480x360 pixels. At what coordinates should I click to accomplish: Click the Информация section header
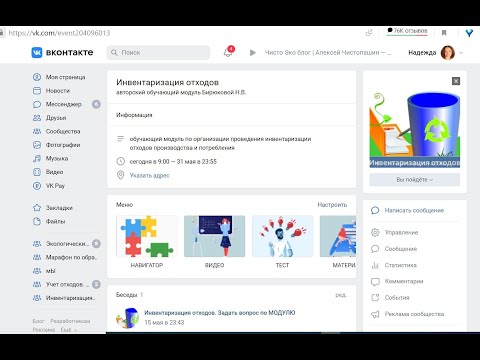134,115
